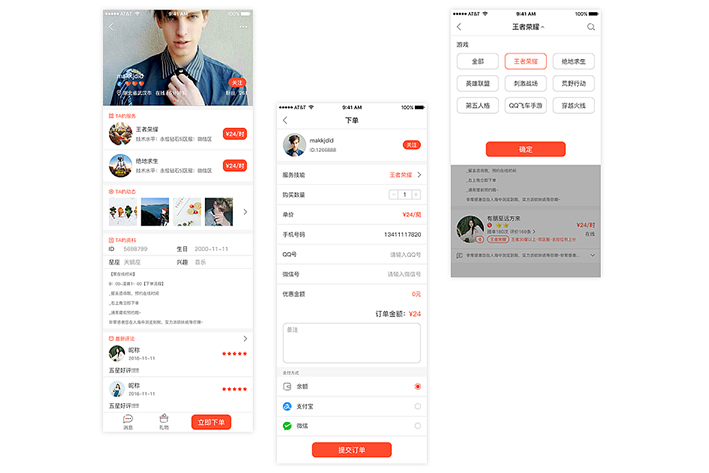Expand all reviews with 最新评论 chevron
The height and width of the screenshot is (473, 709).
pos(245,339)
